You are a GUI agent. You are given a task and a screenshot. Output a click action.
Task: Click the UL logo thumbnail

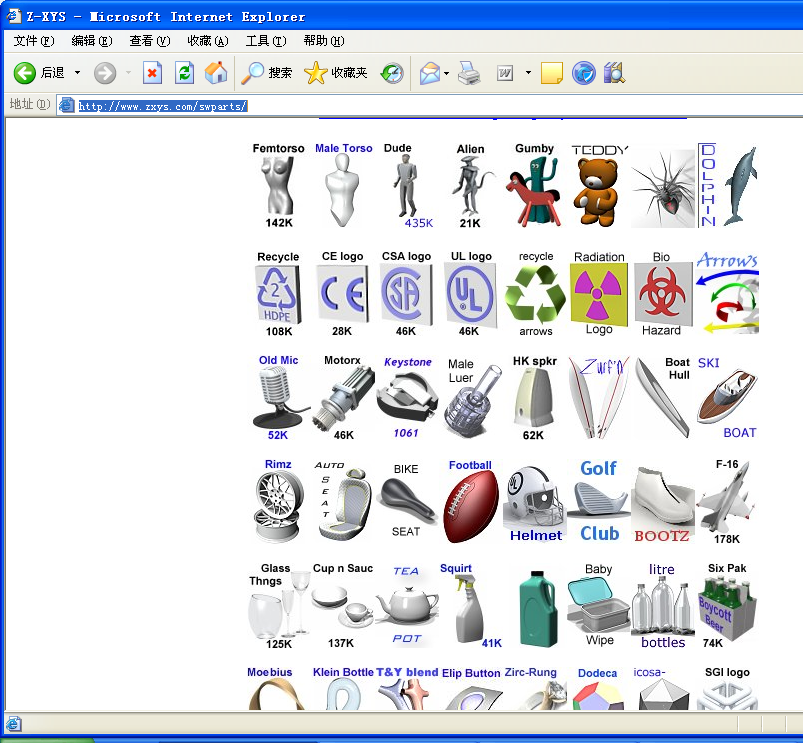coord(471,295)
